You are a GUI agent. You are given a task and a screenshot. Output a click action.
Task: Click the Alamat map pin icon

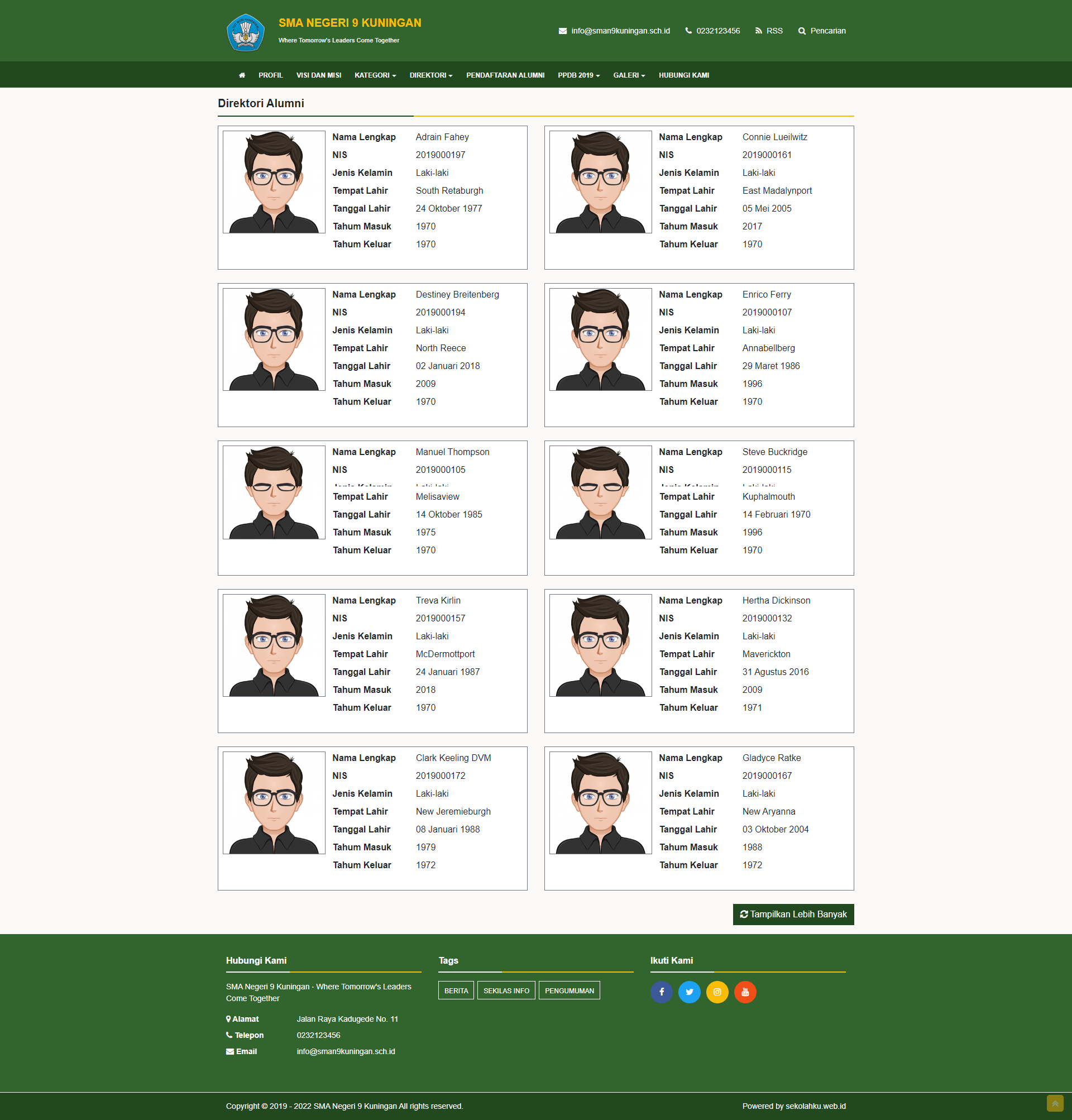pyautogui.click(x=228, y=1019)
